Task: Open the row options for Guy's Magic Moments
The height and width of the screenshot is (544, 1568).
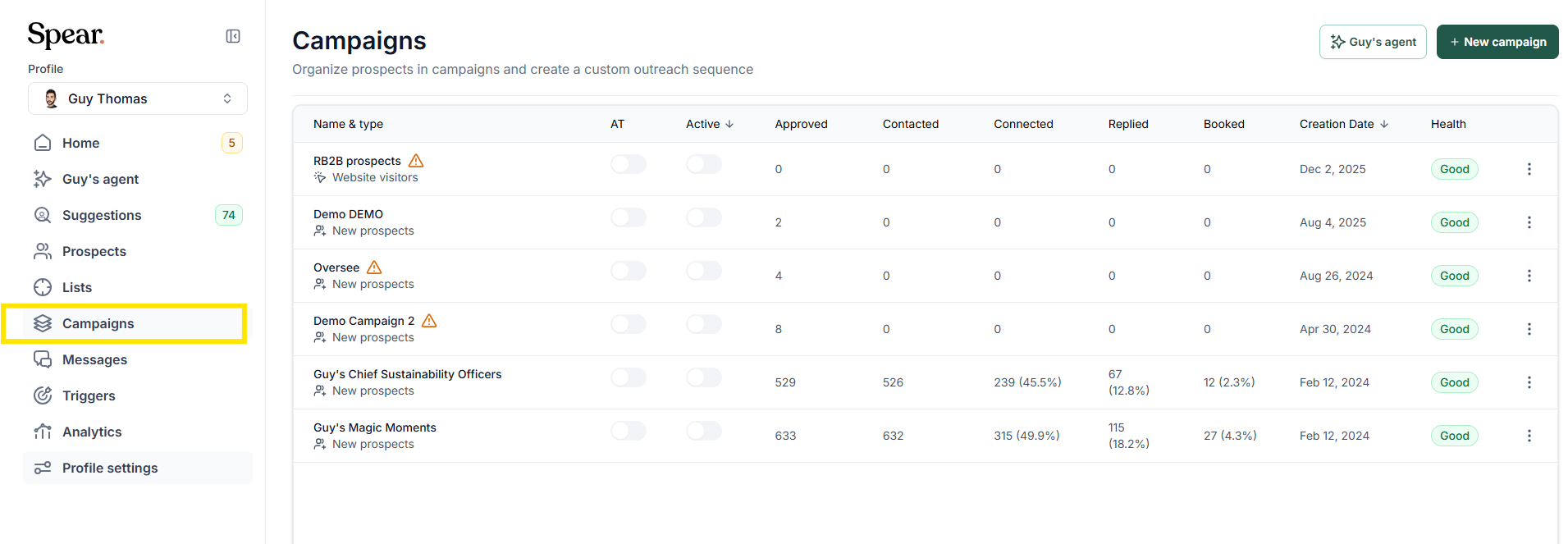Action: point(1529,436)
